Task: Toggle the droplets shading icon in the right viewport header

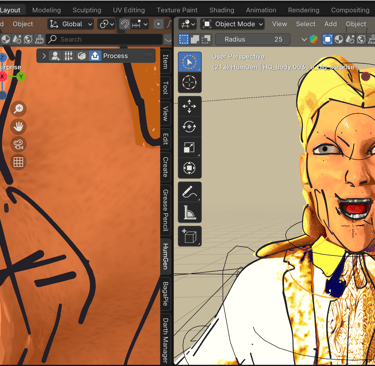Action: click(350, 40)
